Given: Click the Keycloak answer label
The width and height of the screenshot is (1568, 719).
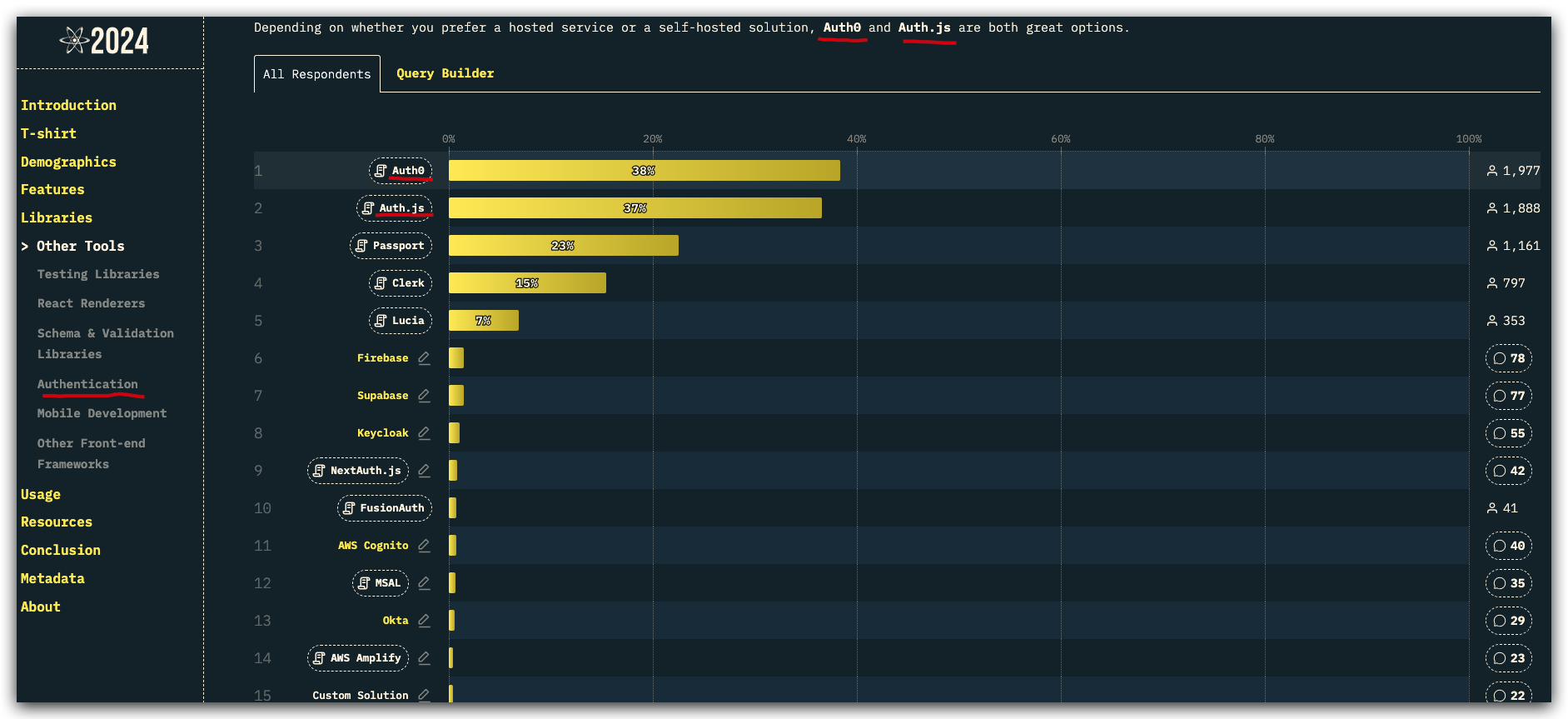Looking at the screenshot, I should pos(383,433).
